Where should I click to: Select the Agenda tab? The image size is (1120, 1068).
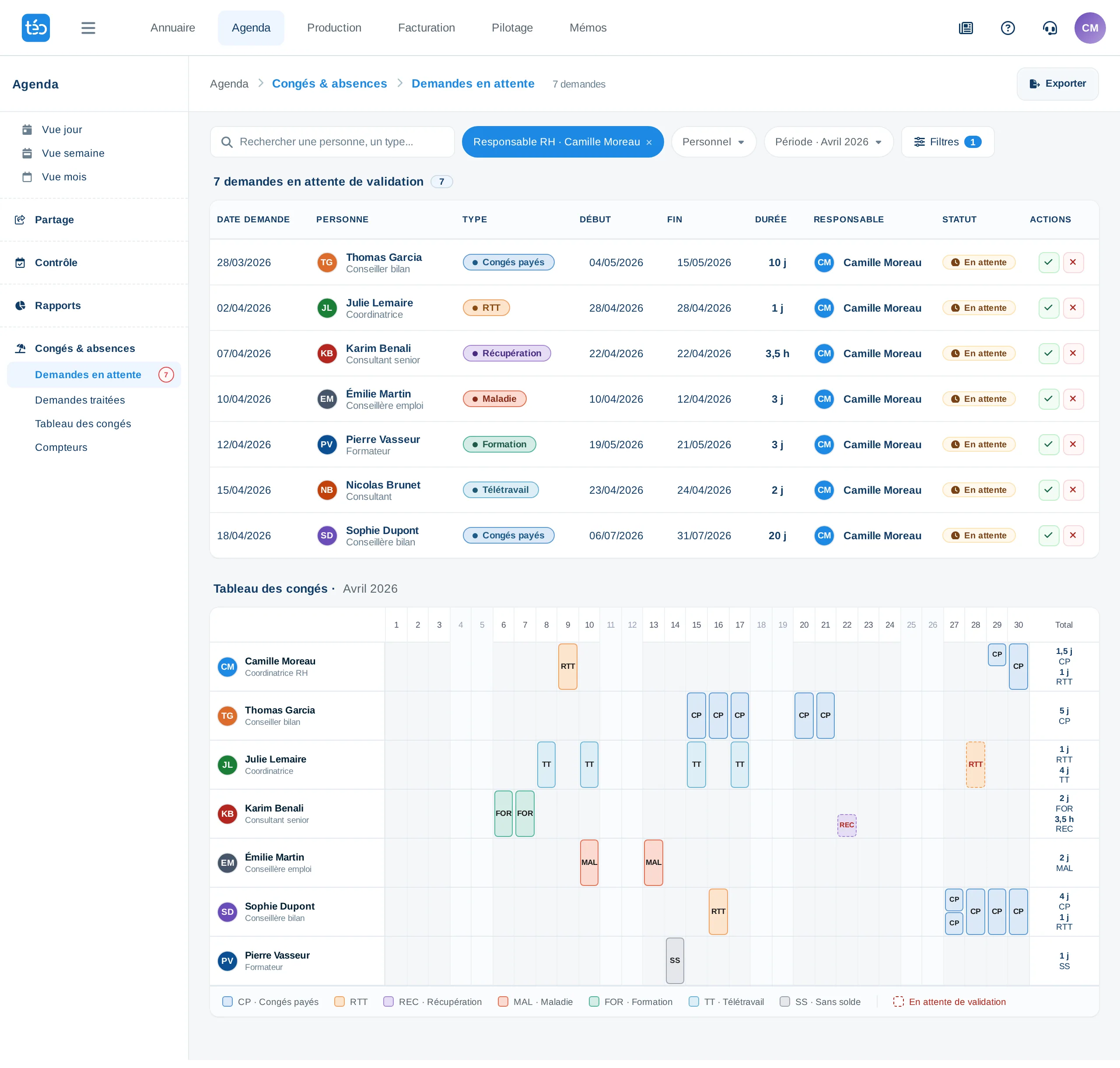251,28
